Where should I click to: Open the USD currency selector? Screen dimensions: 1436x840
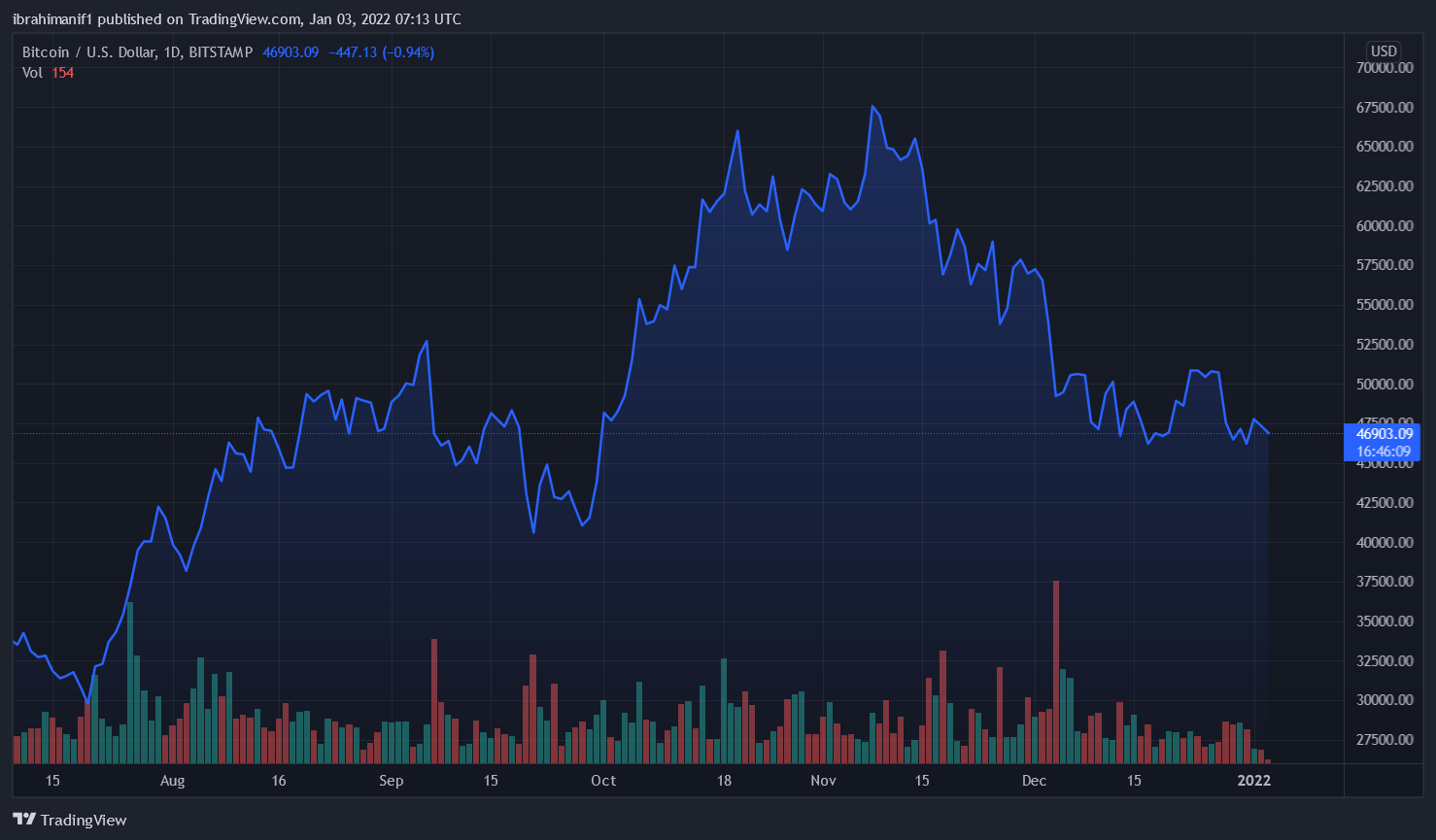(x=1383, y=51)
